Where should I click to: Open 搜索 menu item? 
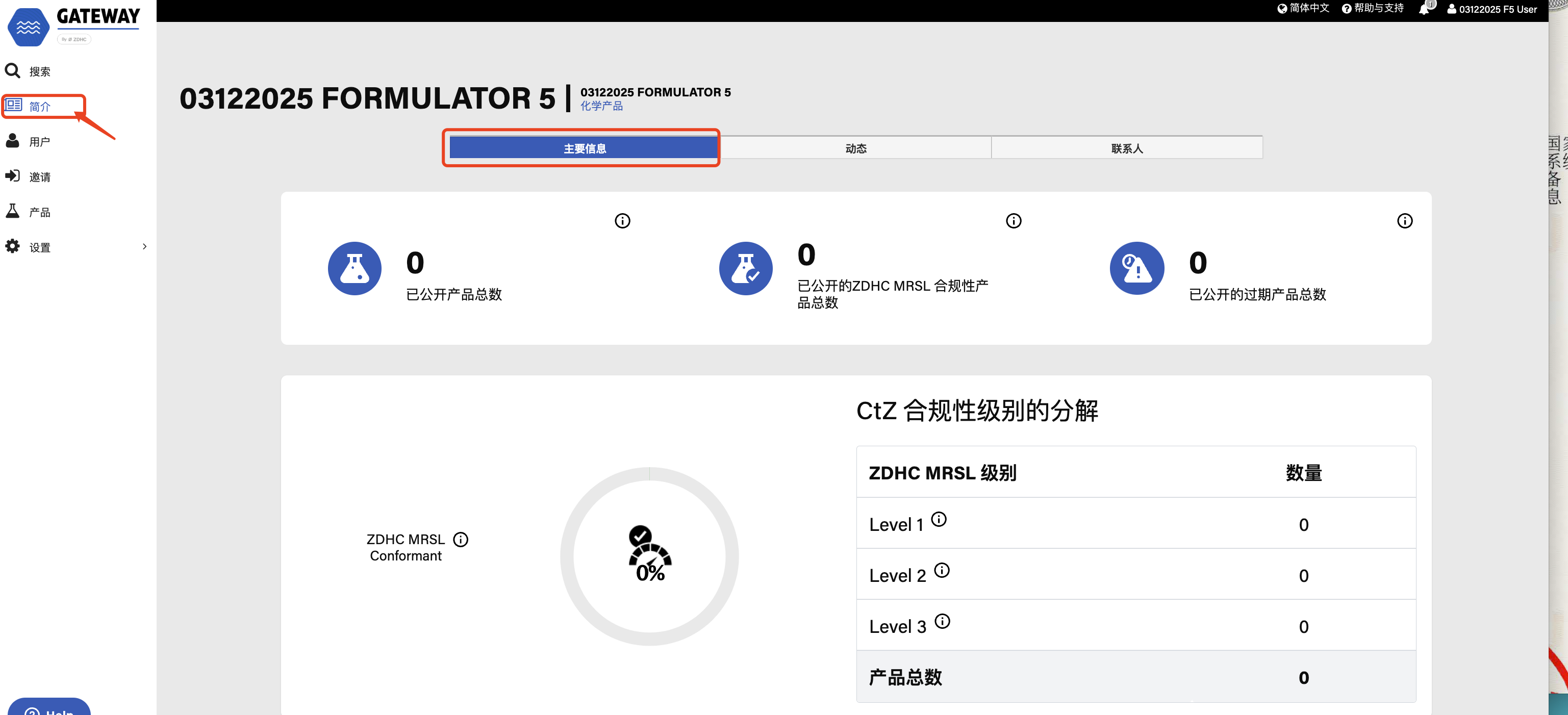click(x=40, y=72)
